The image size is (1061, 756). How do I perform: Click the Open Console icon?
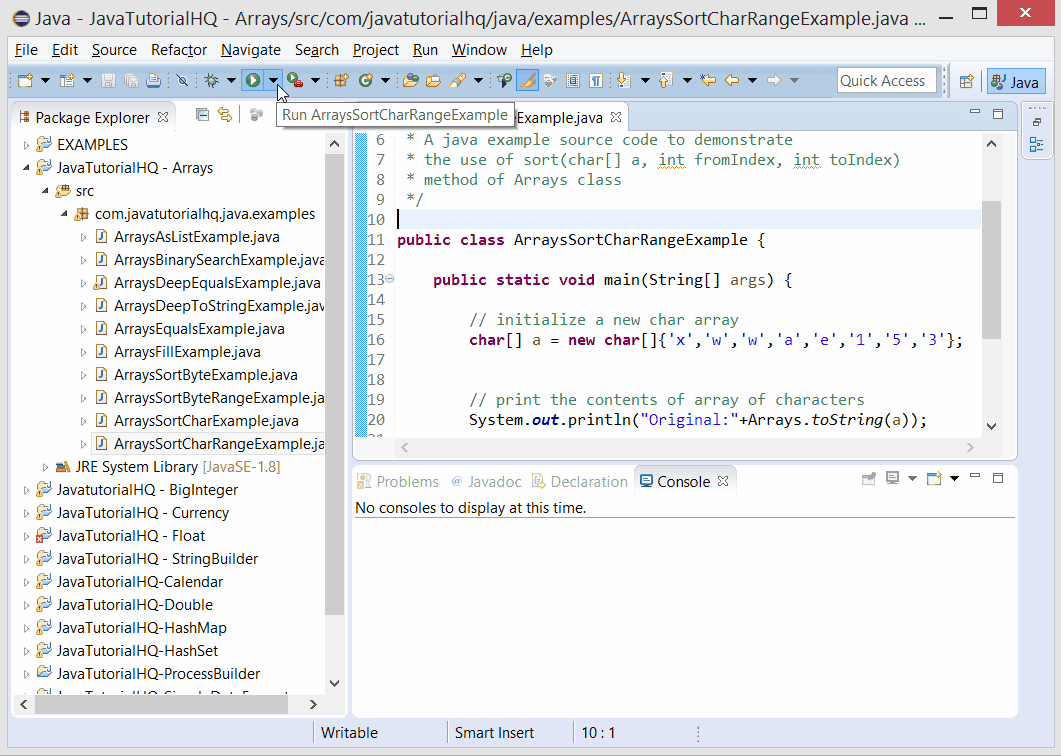[x=934, y=479]
